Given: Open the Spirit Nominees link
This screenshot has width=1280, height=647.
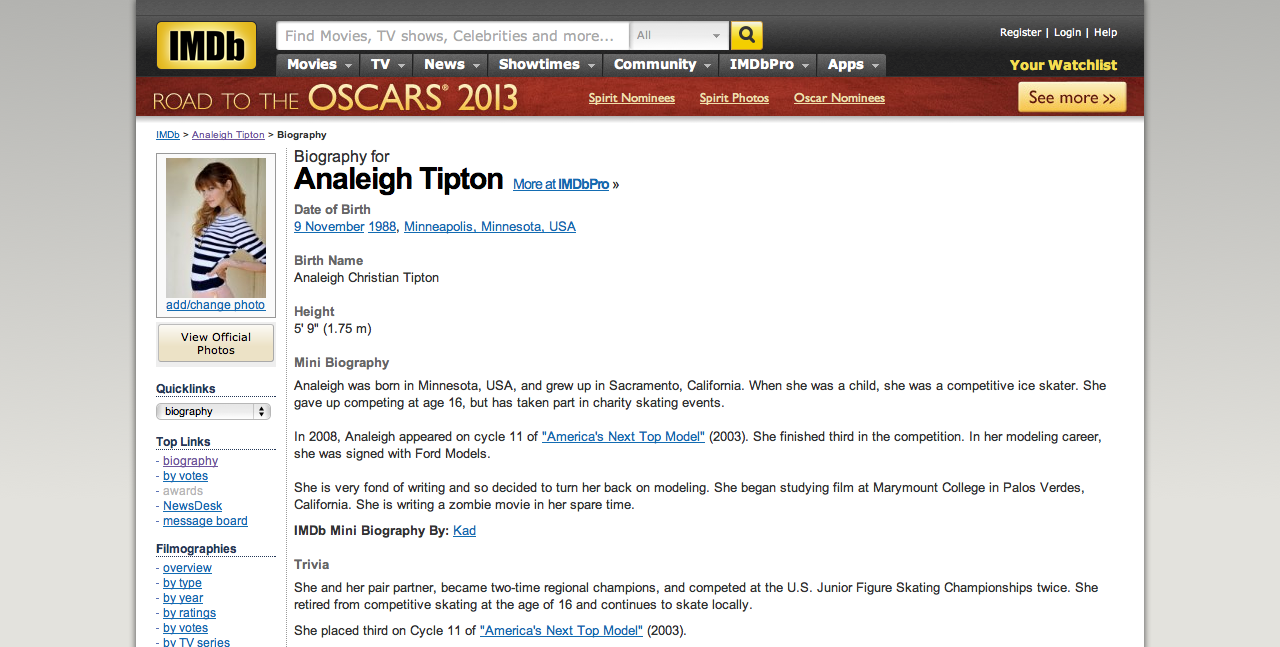Looking at the screenshot, I should click(631, 98).
